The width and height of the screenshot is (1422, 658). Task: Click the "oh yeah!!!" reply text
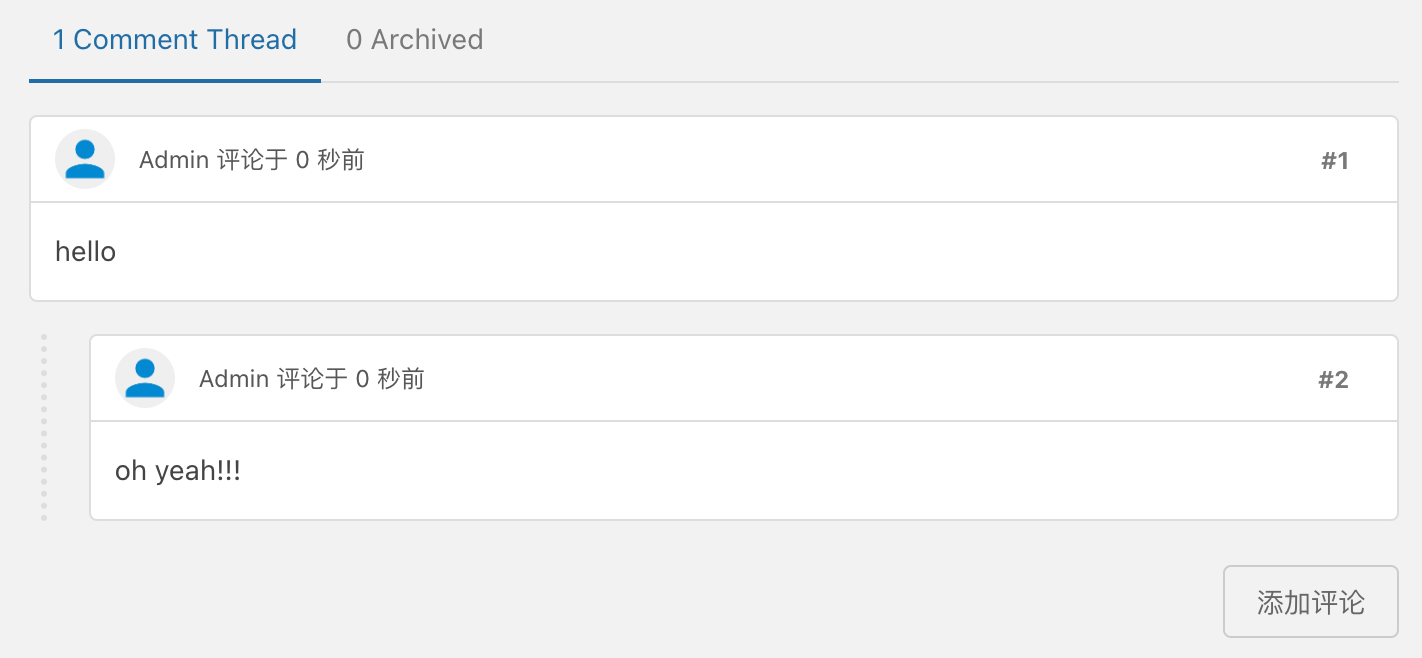[x=178, y=471]
